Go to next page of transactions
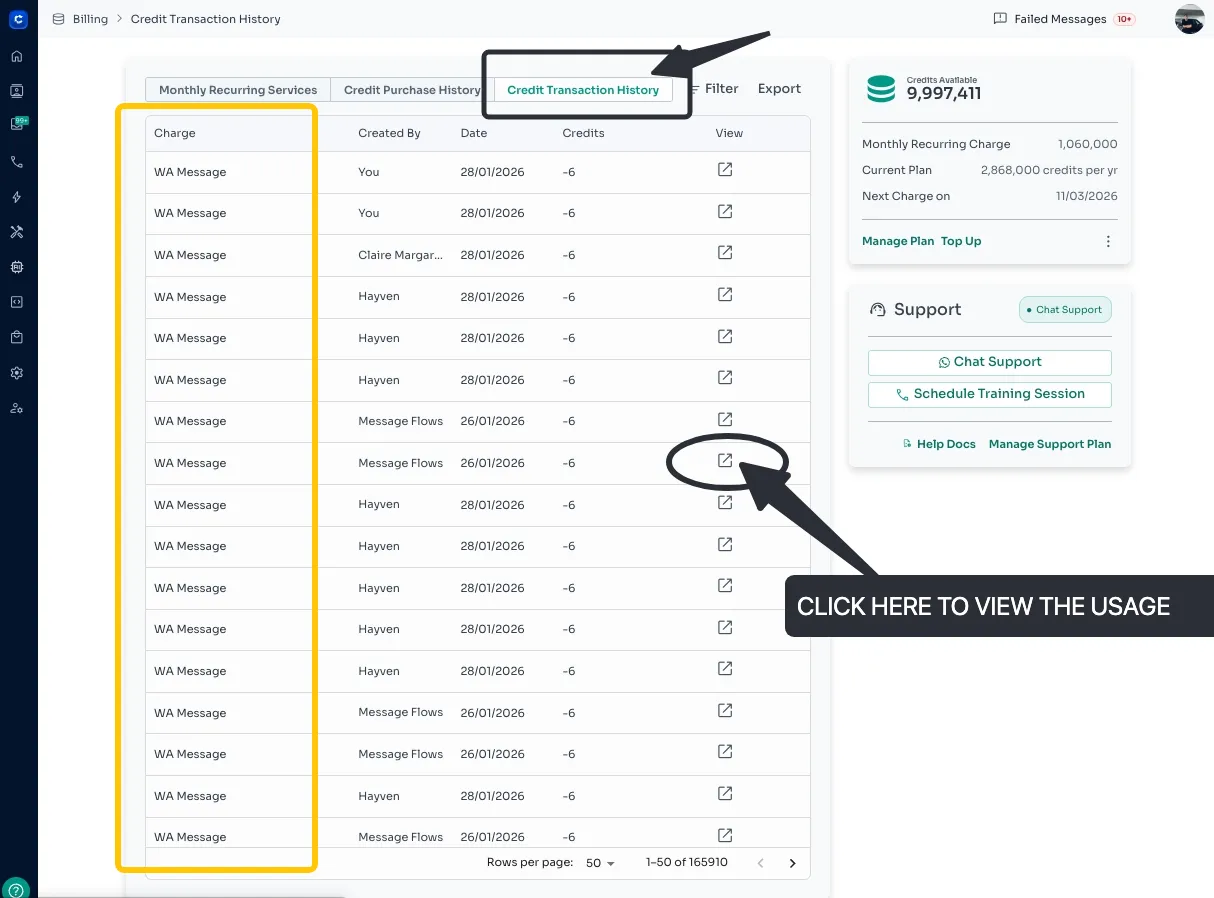The image size is (1214, 898). (793, 863)
